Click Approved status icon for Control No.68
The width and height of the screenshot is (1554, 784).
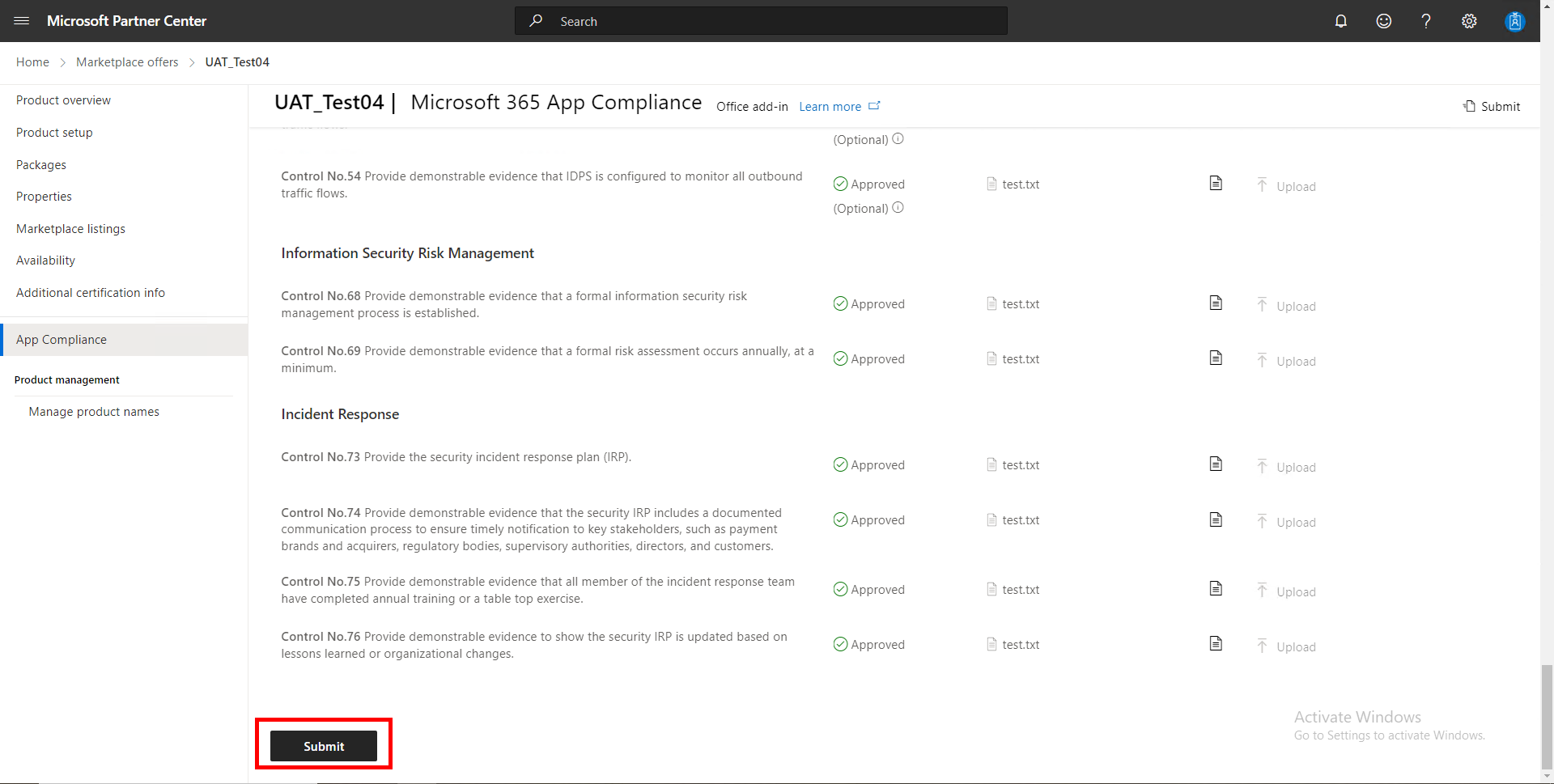pos(840,303)
